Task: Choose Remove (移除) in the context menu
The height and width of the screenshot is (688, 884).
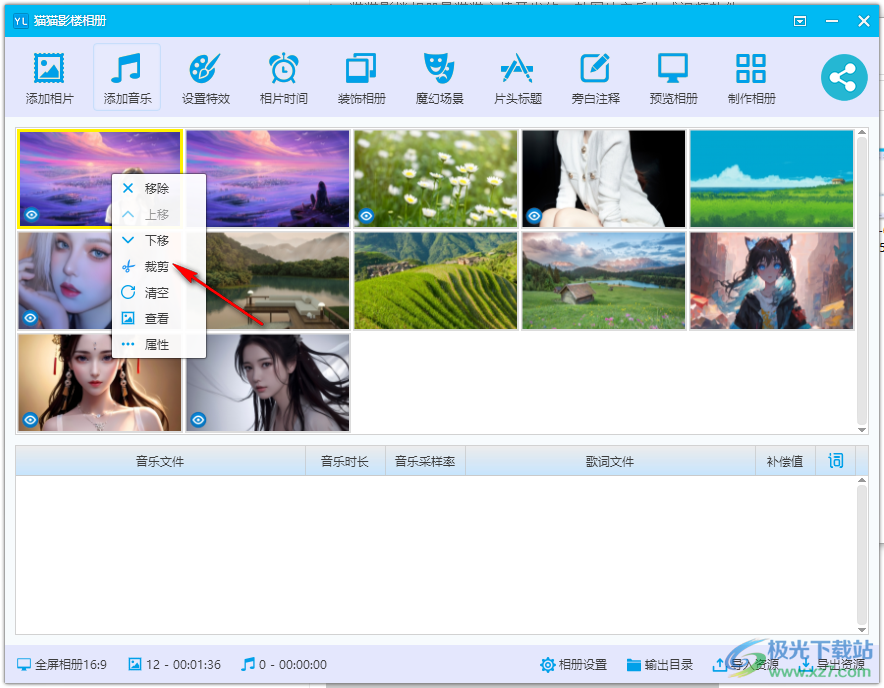Action: click(157, 188)
